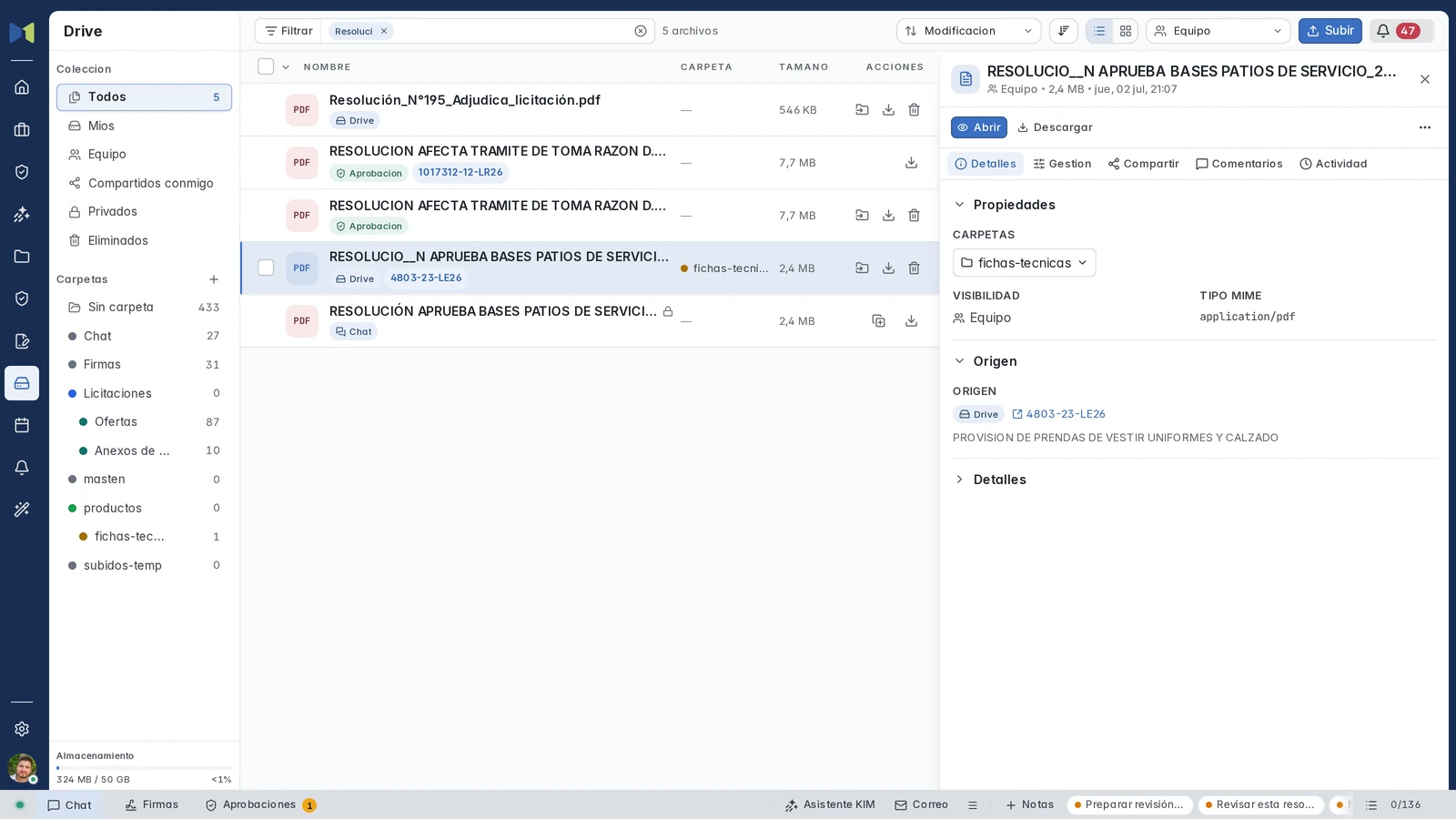
Task: Remove the Resoluci filter chip
Action: pos(384,31)
